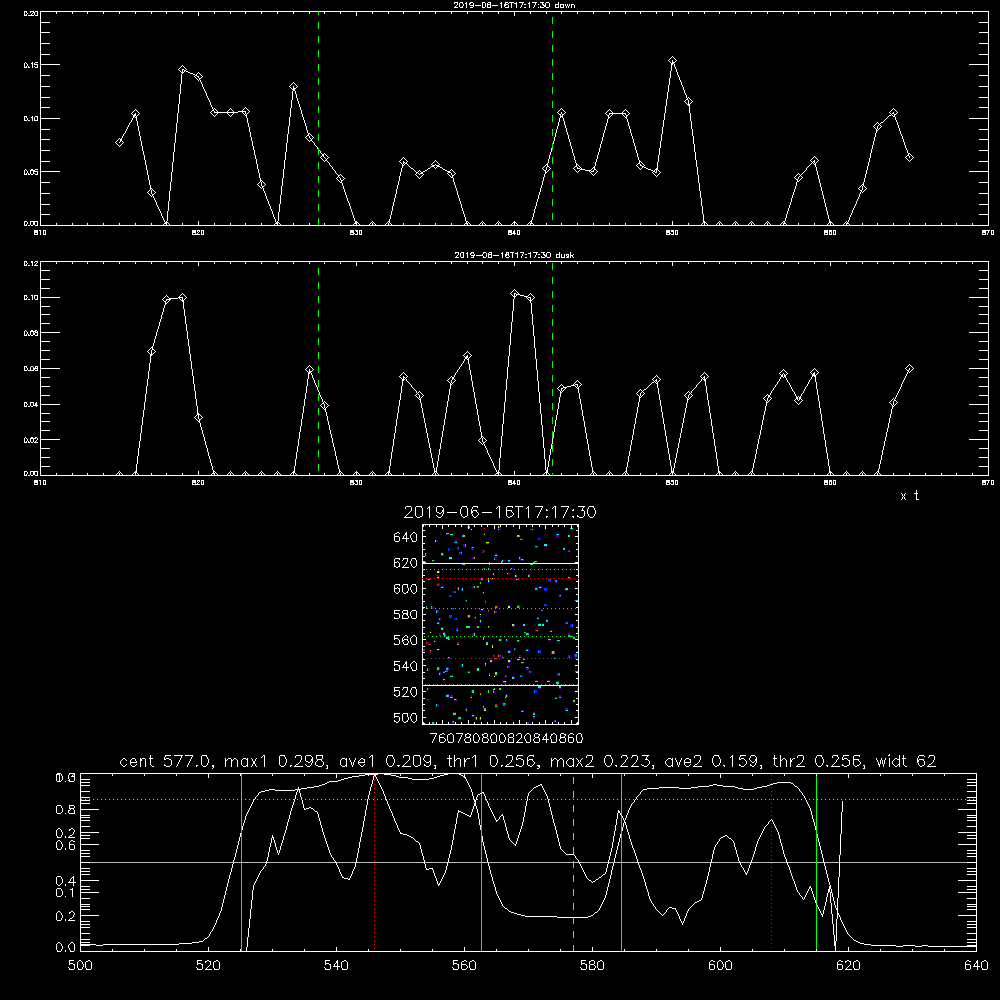
Task: Click x-axis label '580' on bottom plot
Action: click(x=592, y=966)
